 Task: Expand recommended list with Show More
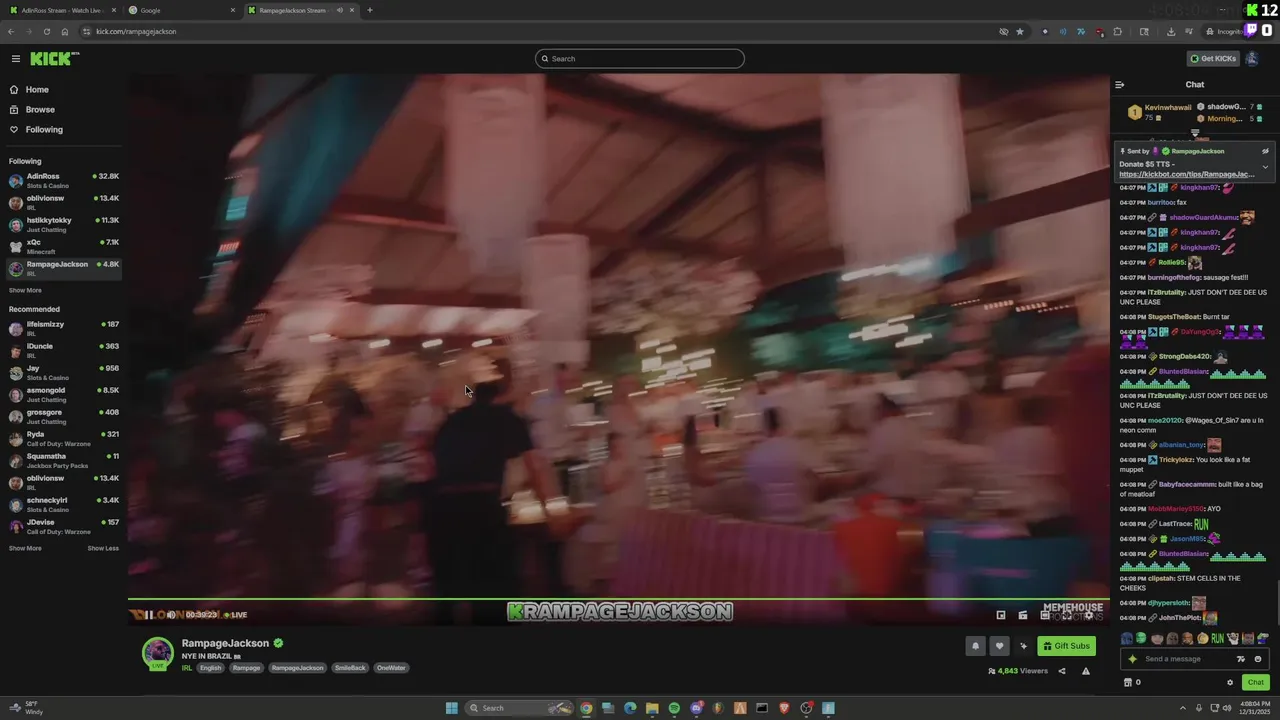[x=25, y=548]
